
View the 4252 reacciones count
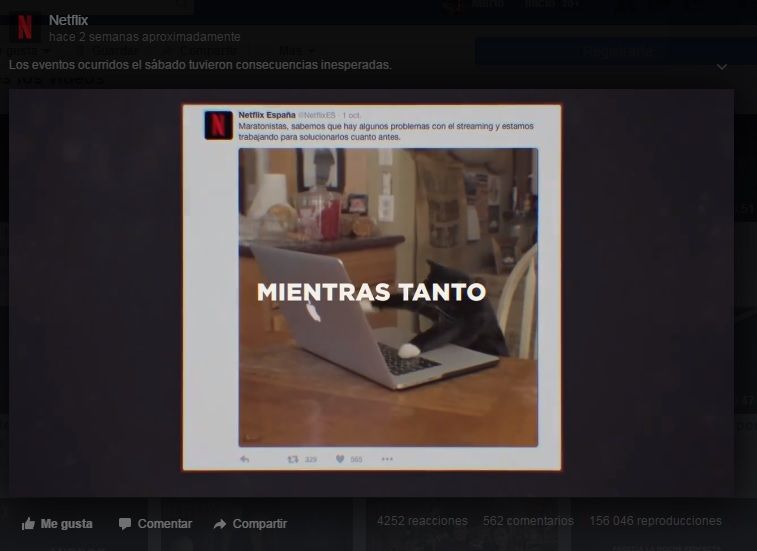click(x=422, y=521)
